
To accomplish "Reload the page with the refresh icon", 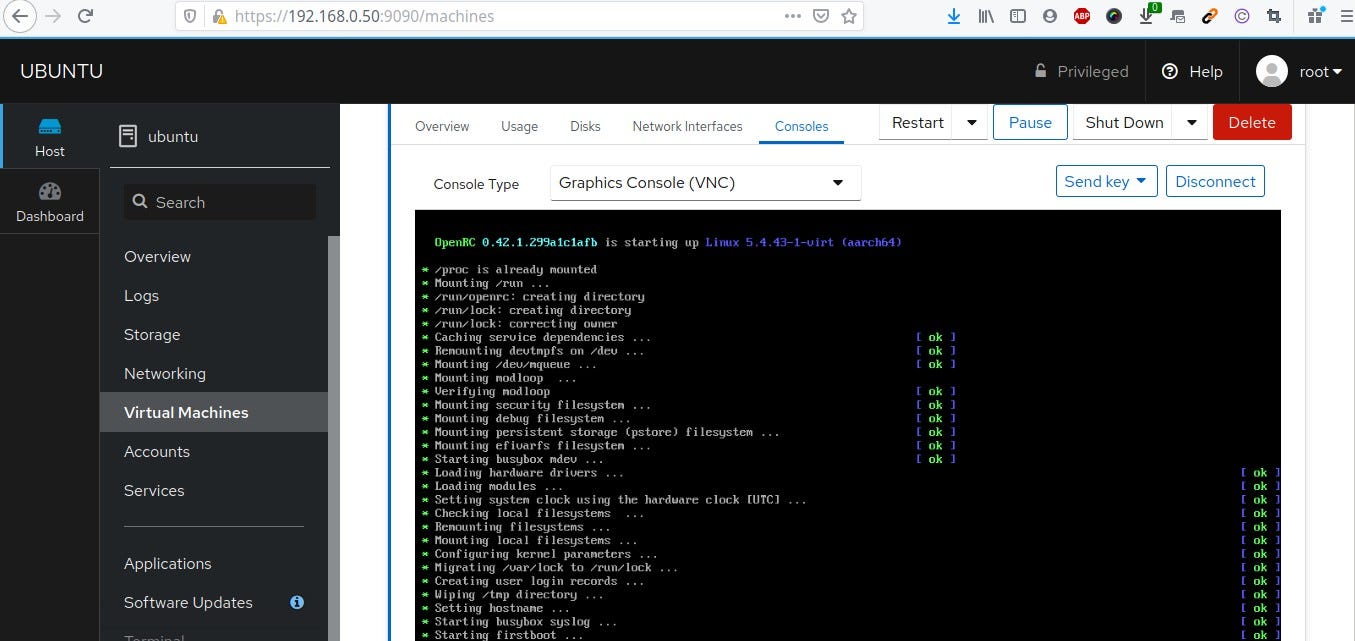I will coord(86,16).
